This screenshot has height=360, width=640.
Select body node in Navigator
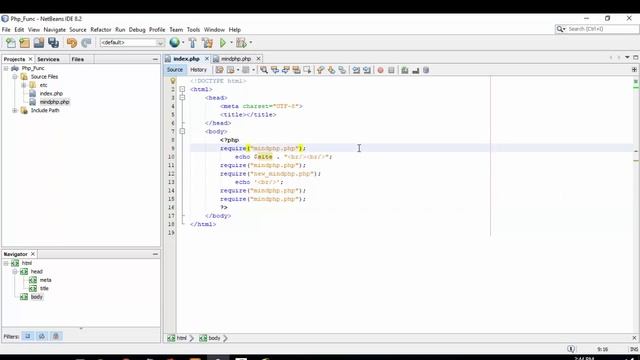[x=37, y=297]
